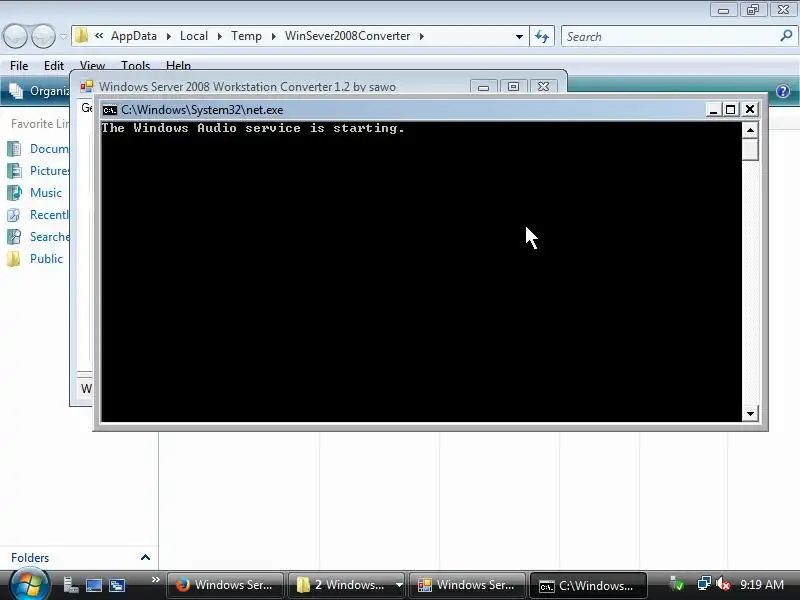Expand the quick launch overflow chevron
This screenshot has width=800, height=600.
click(156, 580)
